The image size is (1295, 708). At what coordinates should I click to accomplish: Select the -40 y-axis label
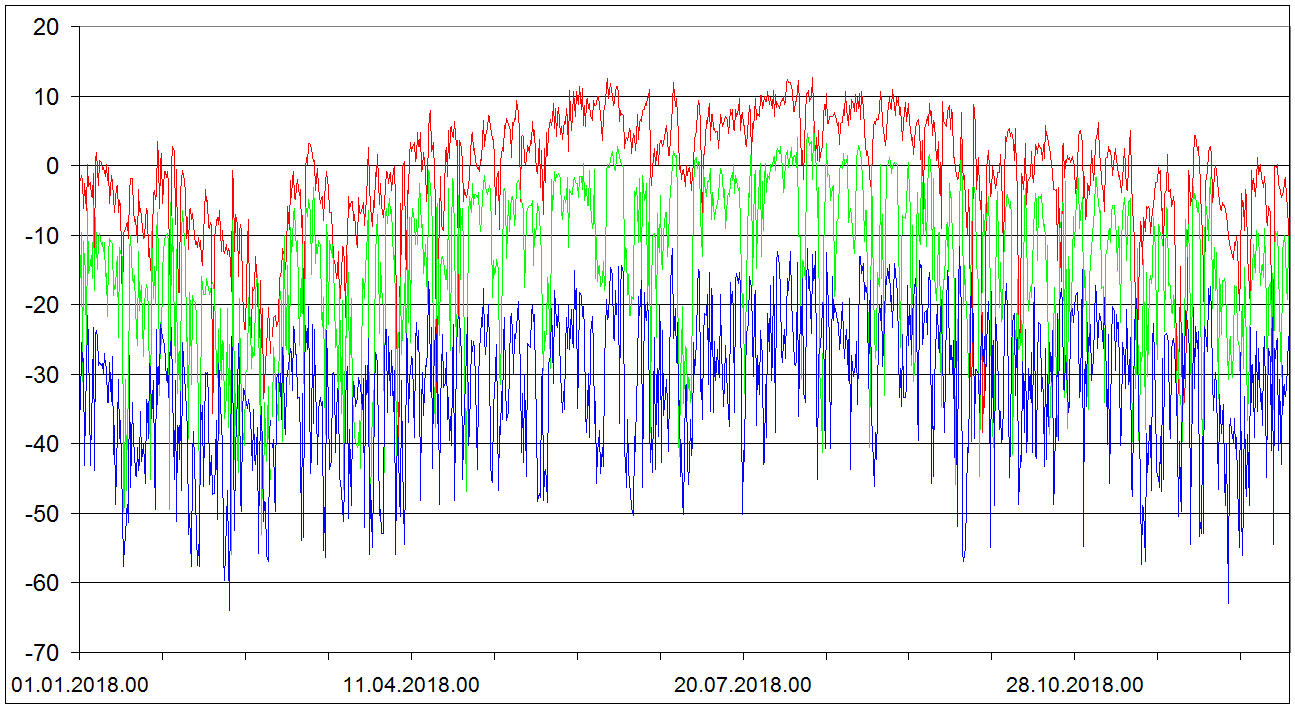[42, 444]
